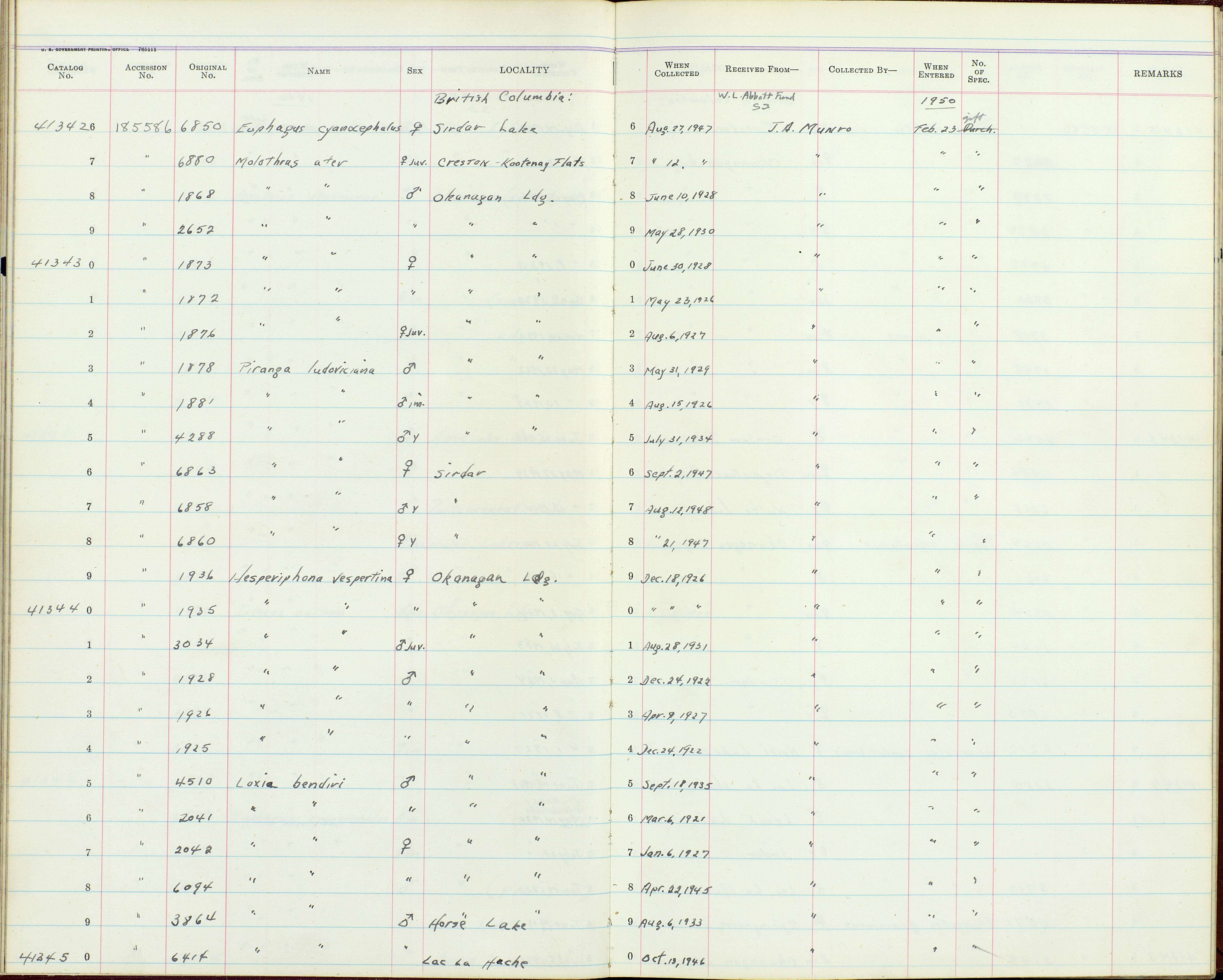Click the date 'Aug. 6, 1927'
The height and width of the screenshot is (980, 1223).
675,336
